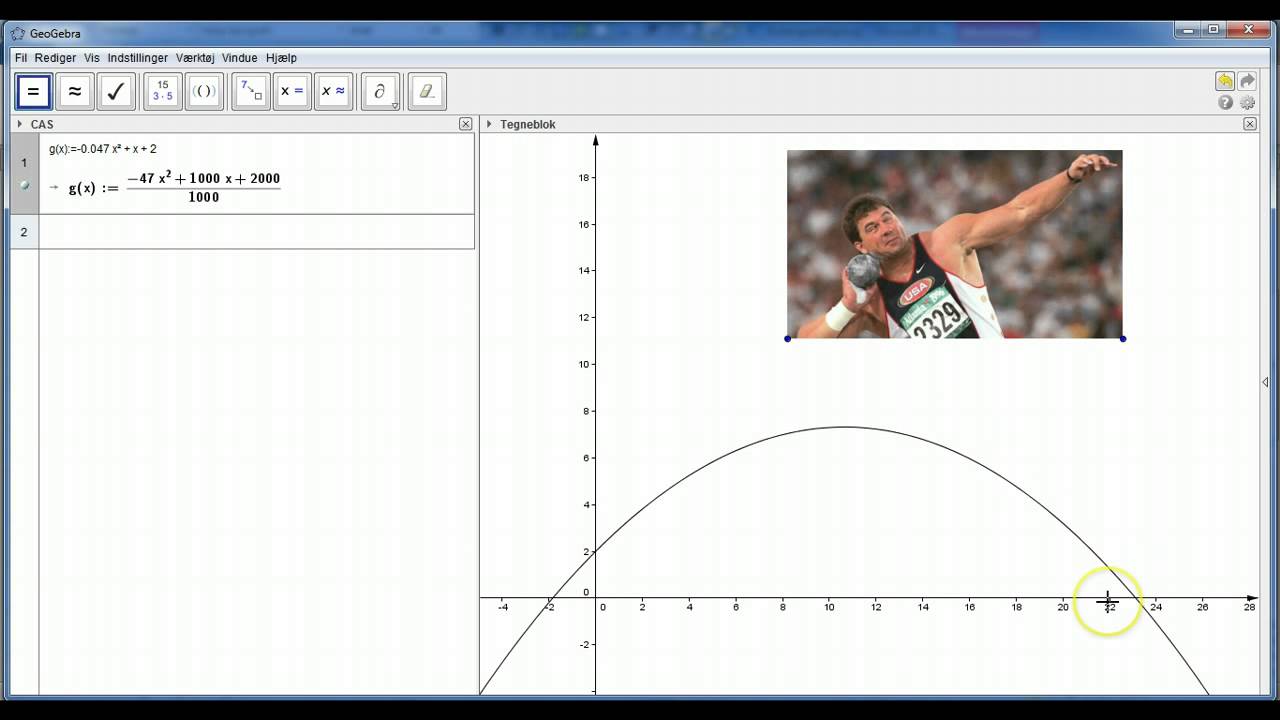Close the Tegneblok panel
The image size is (1280, 720).
(1250, 124)
